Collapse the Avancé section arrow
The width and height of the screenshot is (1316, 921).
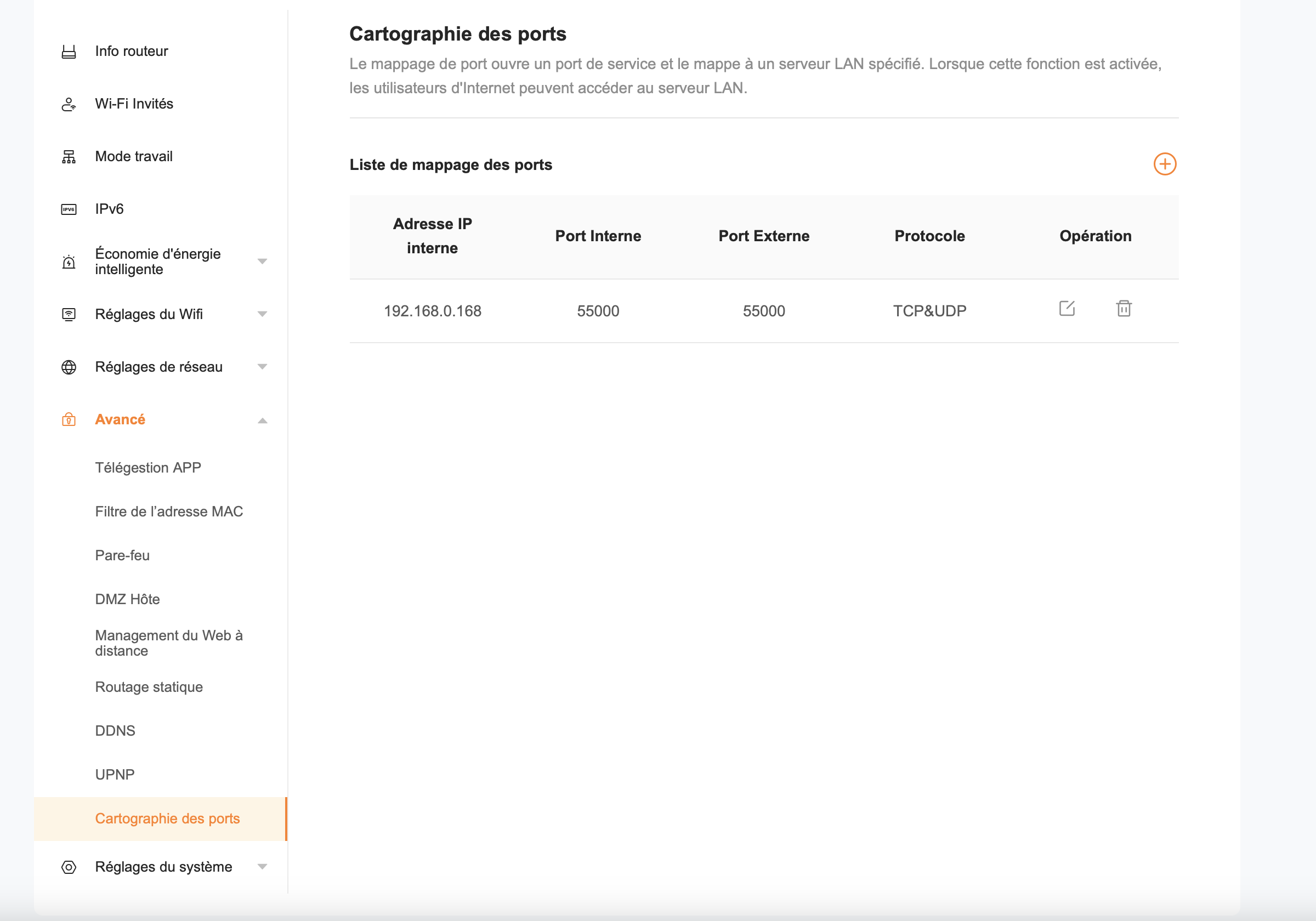263,420
